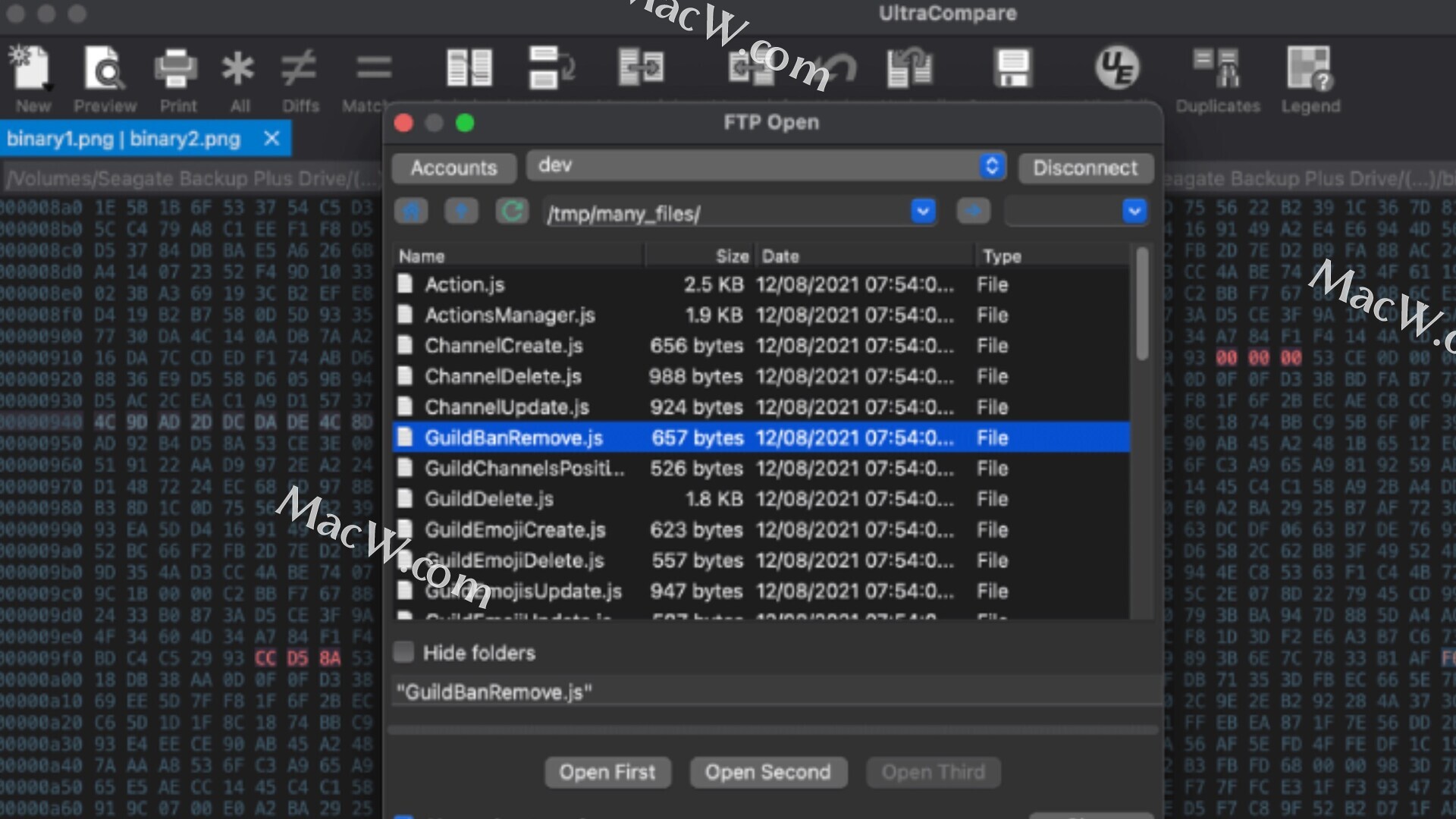Select ChannelCreate.js file row
Screen dimensions: 1456x819
(x=761, y=346)
